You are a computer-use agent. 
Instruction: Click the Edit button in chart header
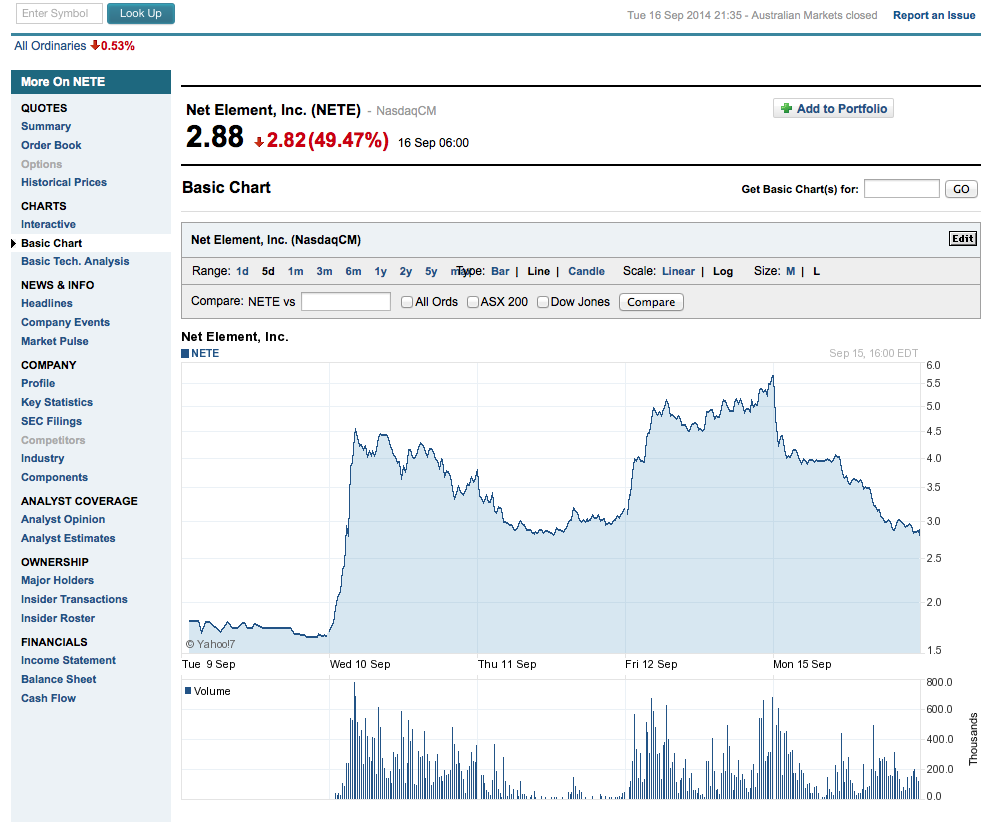pos(962,239)
